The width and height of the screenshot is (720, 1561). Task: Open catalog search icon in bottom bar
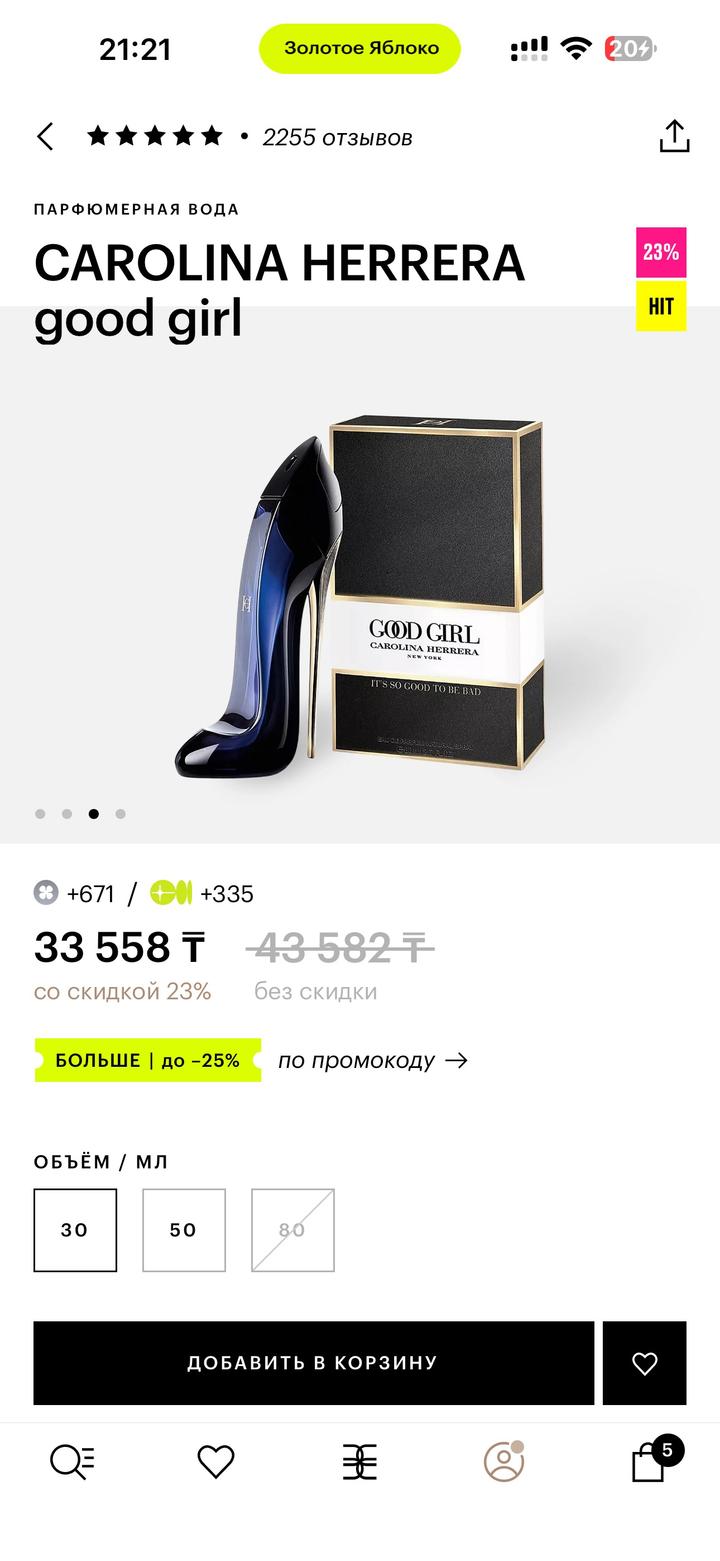click(x=72, y=1462)
